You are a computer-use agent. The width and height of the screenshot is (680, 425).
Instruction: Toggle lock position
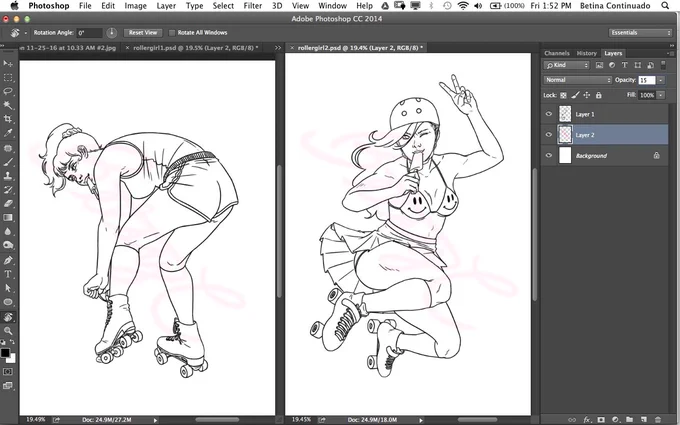587,95
